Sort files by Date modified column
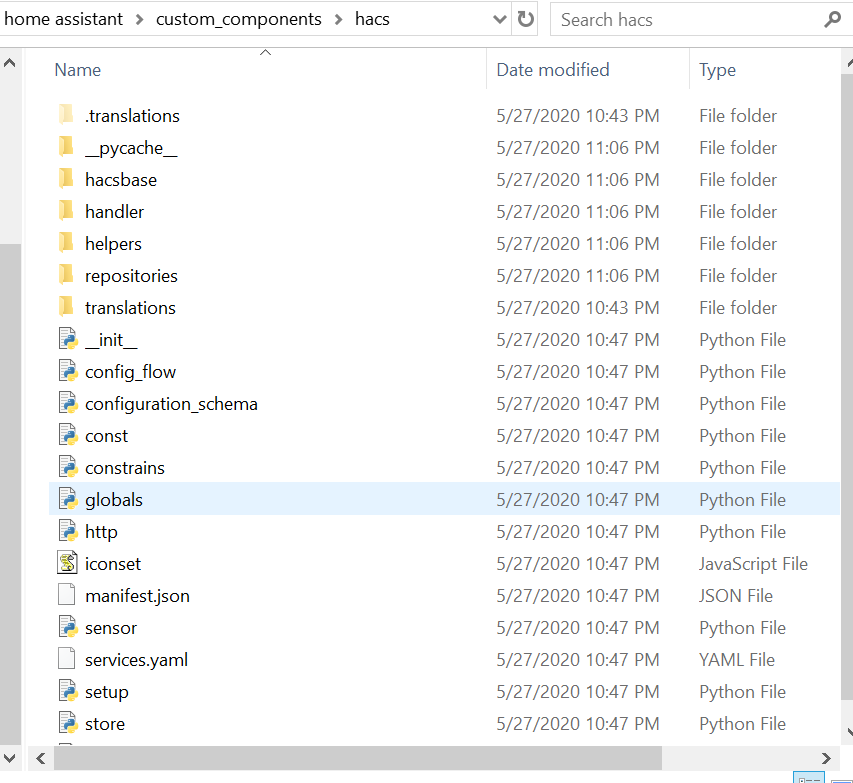Viewport: 853px width, 783px height. point(552,69)
